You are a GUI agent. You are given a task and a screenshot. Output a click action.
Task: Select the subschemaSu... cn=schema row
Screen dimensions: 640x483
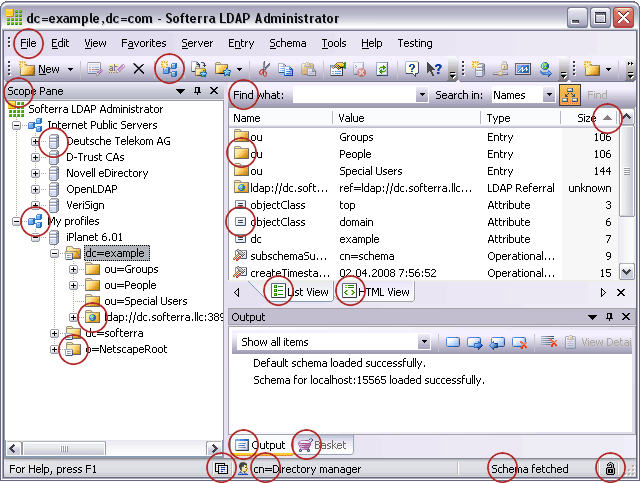[424, 256]
